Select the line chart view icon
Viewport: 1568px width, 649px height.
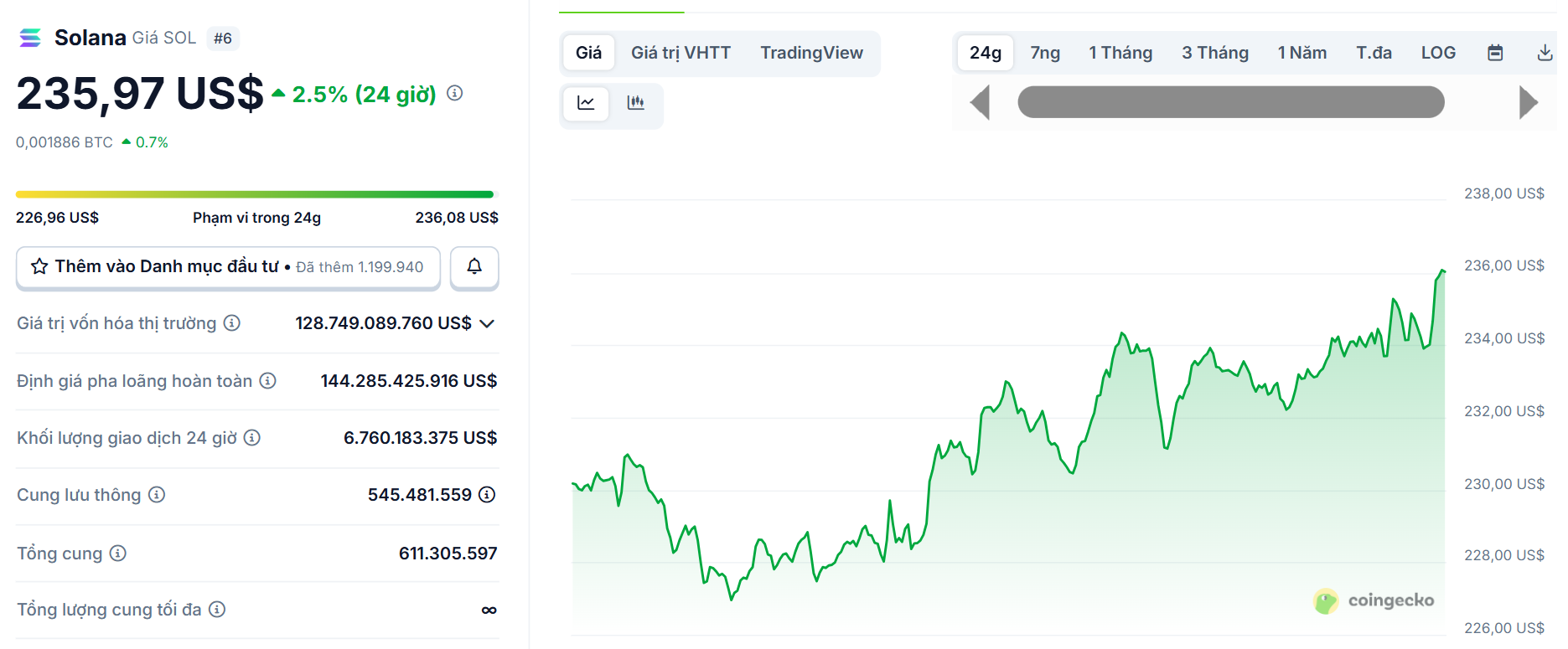click(x=586, y=103)
